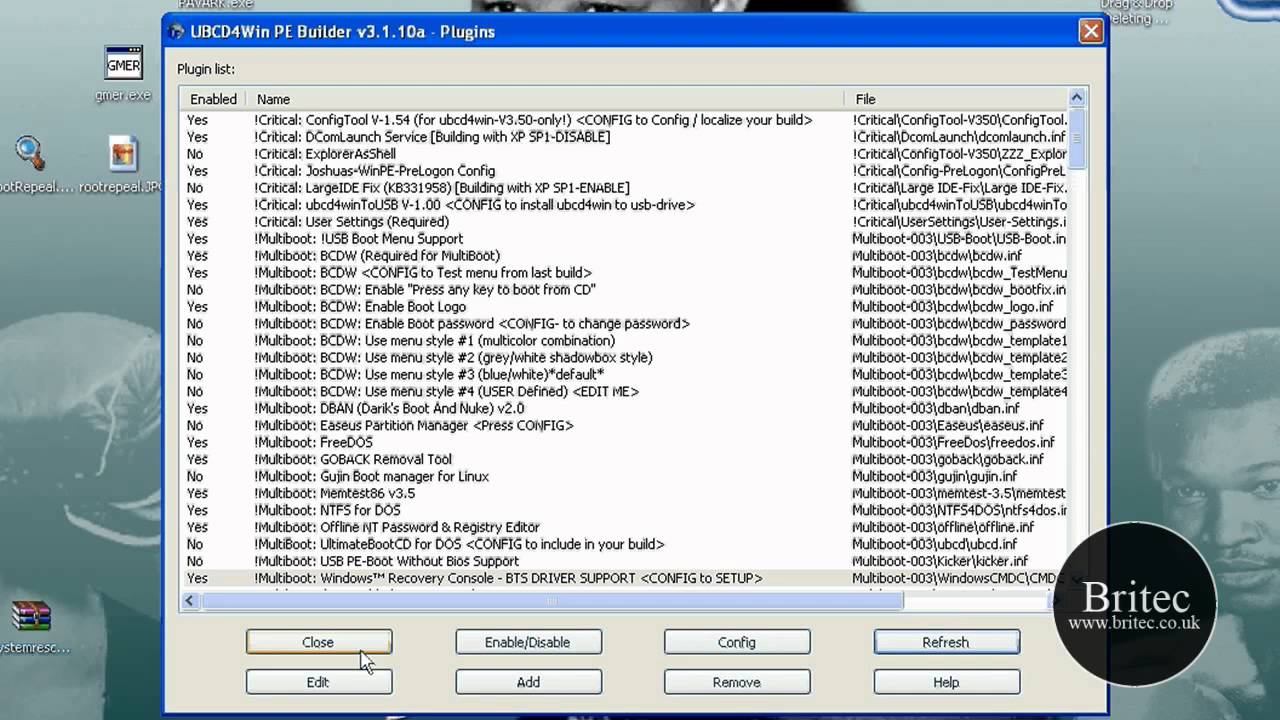Select the Windows Recovery Console BTS DRIVER row
This screenshot has width=1280, height=720.
624,579
